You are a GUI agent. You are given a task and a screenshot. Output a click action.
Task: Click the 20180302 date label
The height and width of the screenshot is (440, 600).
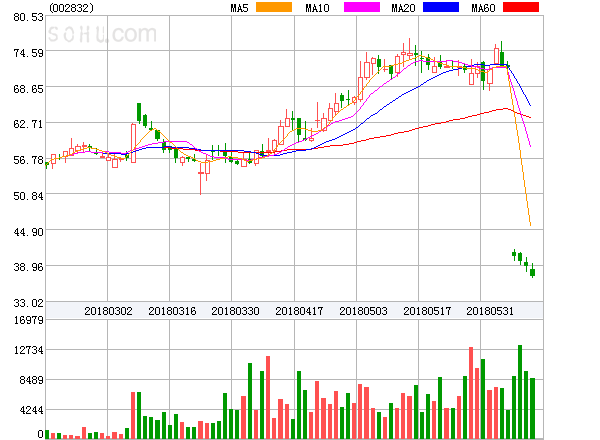(x=108, y=311)
